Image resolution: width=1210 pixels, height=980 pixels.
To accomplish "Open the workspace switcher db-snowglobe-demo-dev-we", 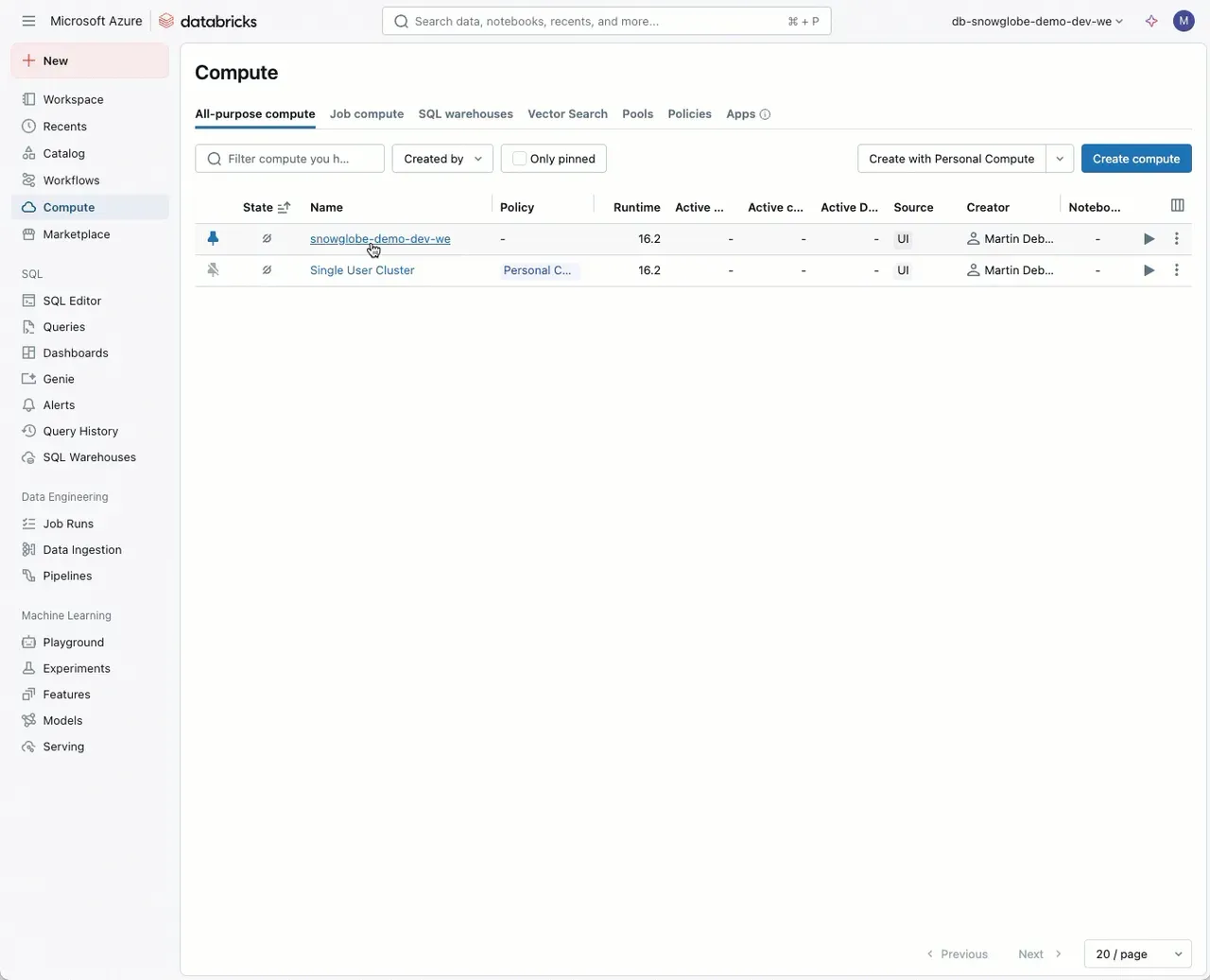I will [1037, 21].
